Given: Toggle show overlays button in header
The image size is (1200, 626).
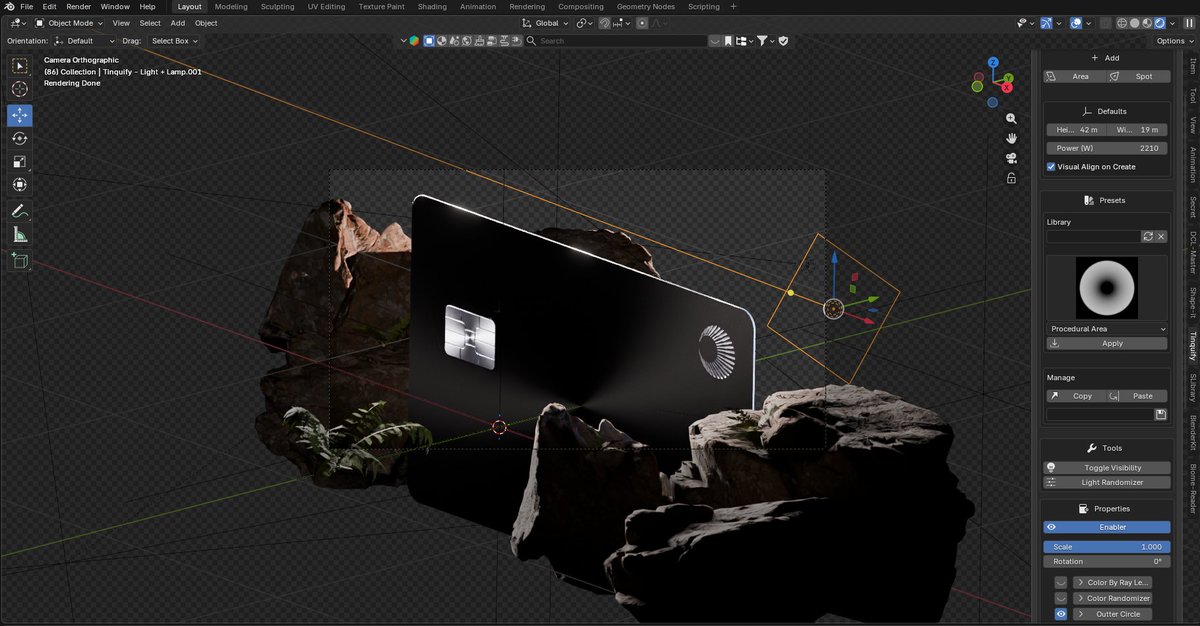Looking at the screenshot, I should 1075,22.
